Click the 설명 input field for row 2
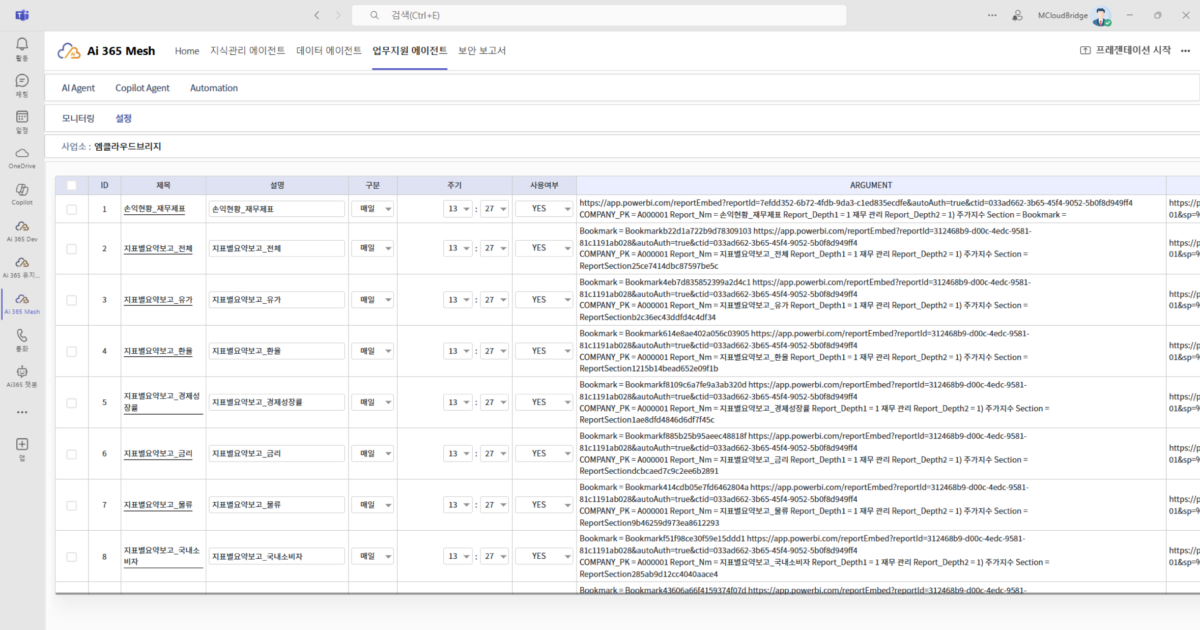 click(x=276, y=248)
